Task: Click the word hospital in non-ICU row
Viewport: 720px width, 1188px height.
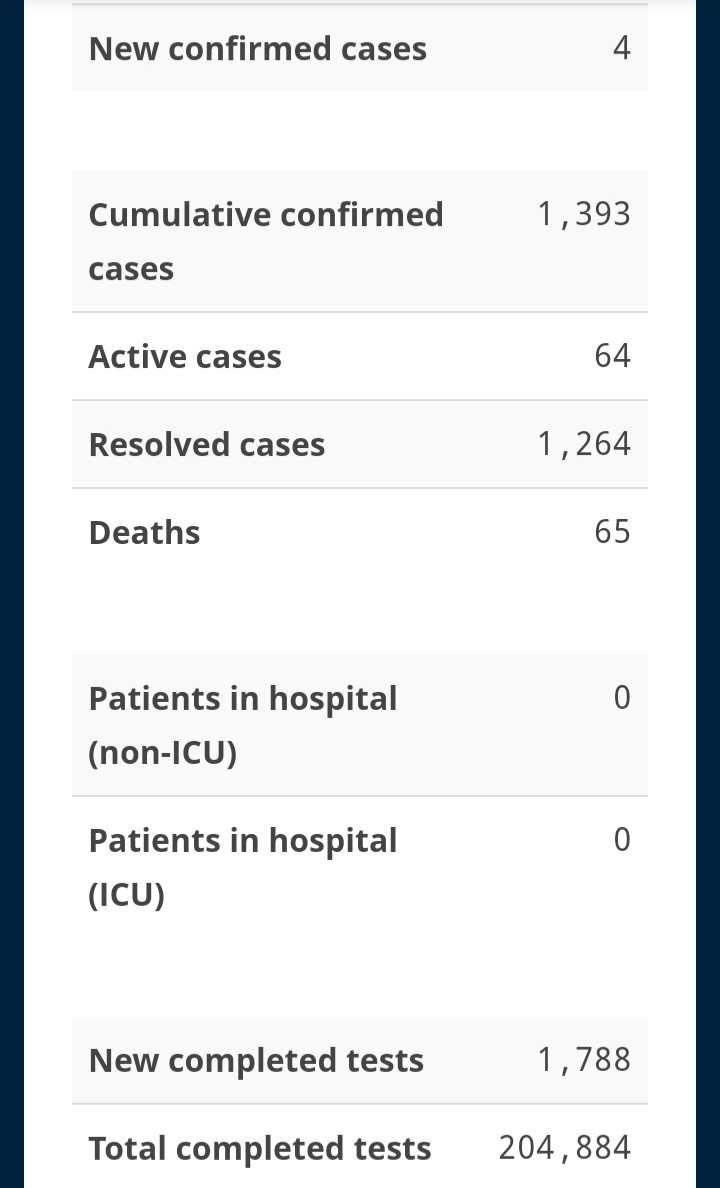Action: point(333,699)
